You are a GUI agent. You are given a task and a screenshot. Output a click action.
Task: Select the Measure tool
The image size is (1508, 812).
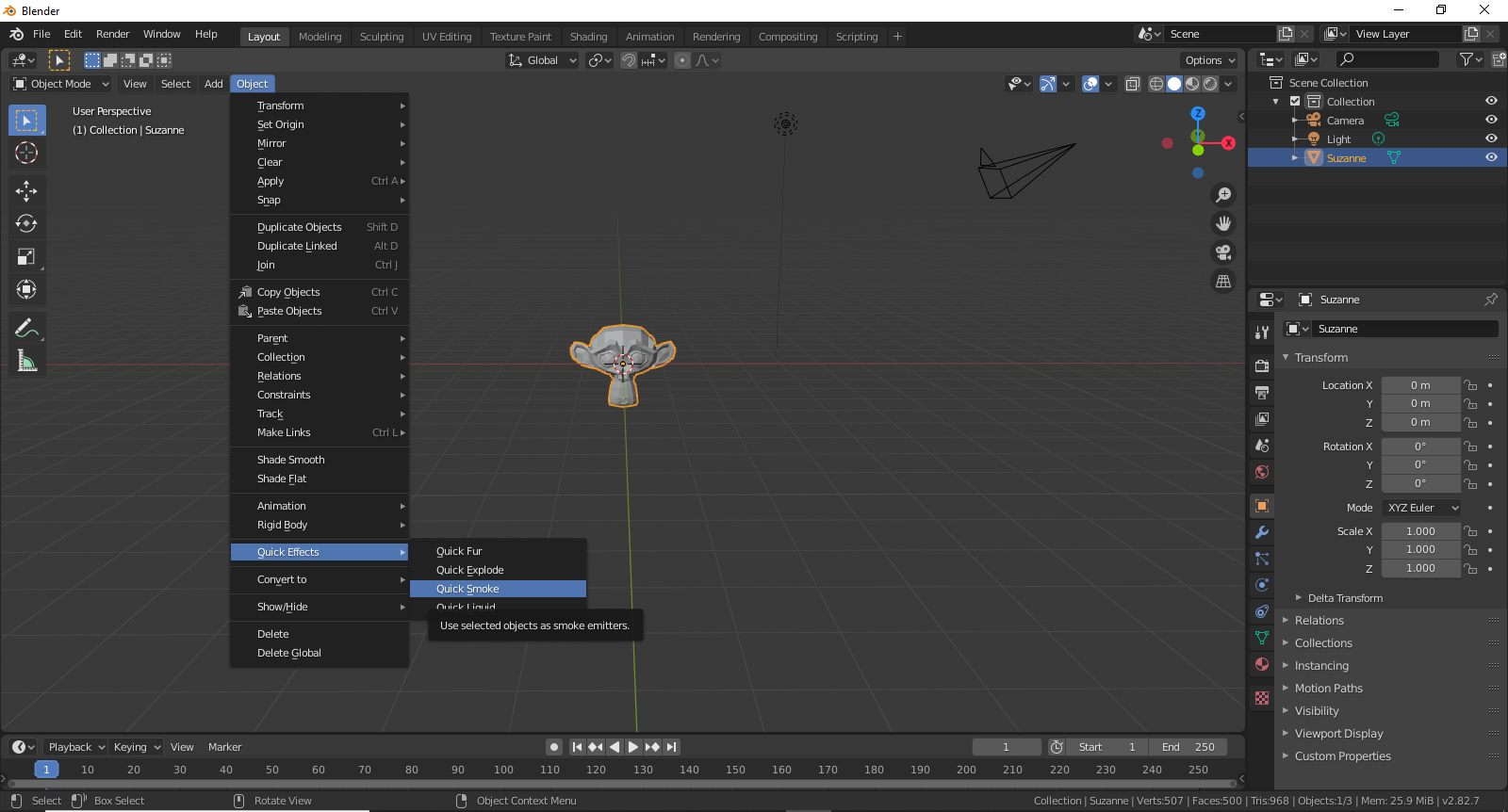coord(26,362)
